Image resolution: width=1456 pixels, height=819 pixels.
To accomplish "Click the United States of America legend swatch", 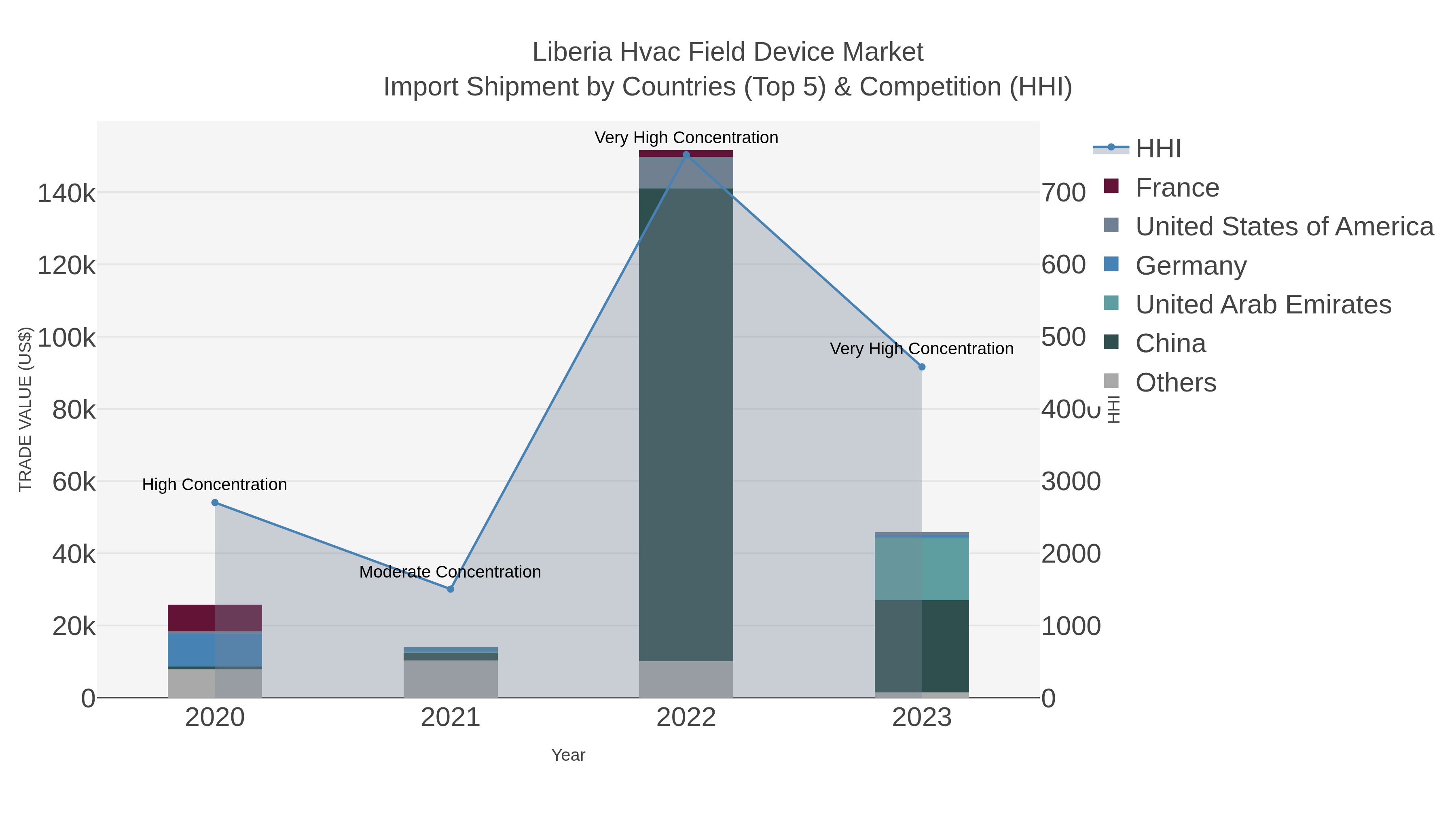I will coord(1111,225).
